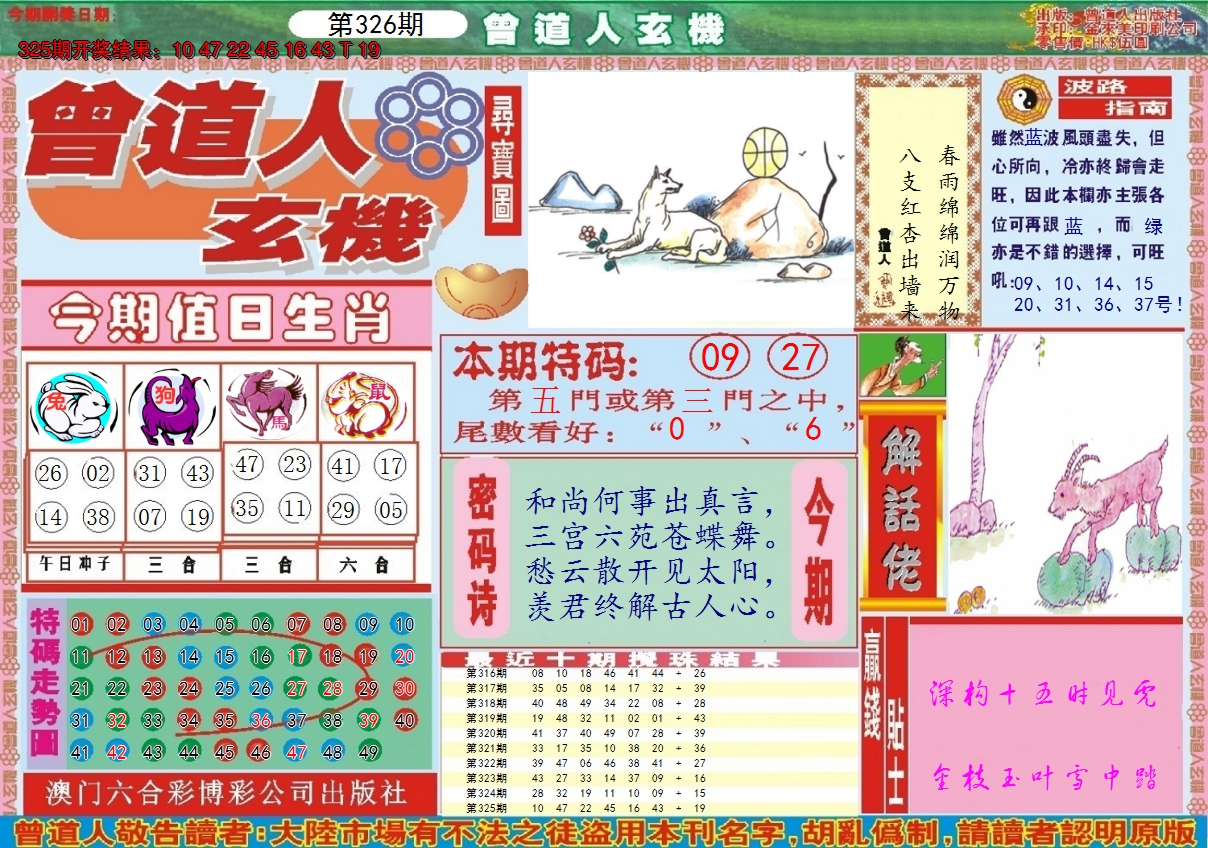Select circled special number 09
The image size is (1208, 848).
[720, 358]
